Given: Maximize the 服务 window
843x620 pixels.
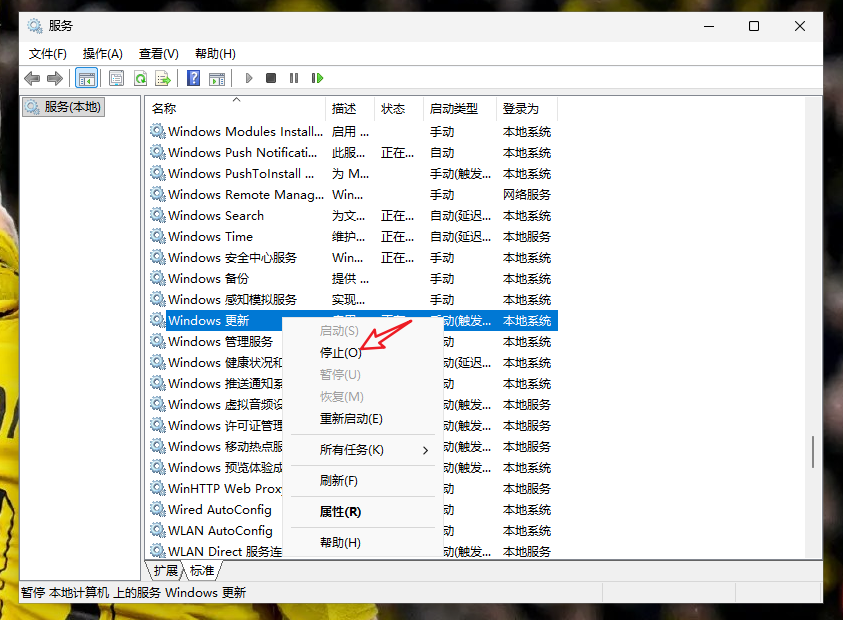Looking at the screenshot, I should click(x=754, y=26).
